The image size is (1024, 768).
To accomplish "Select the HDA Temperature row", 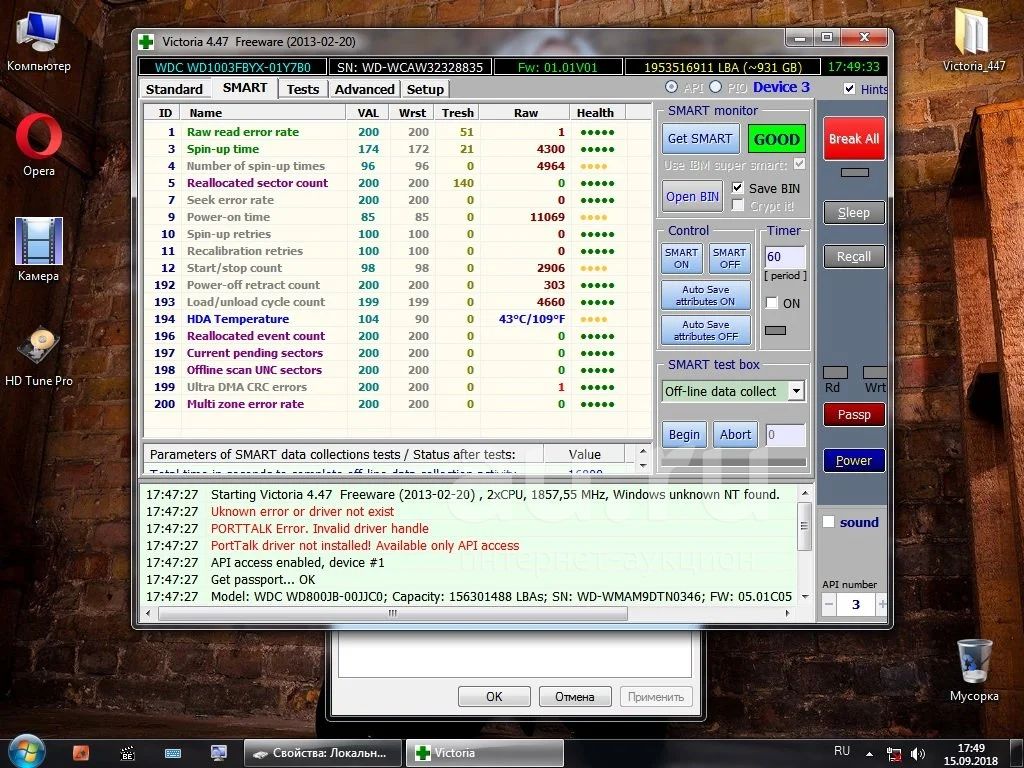I will click(397, 319).
